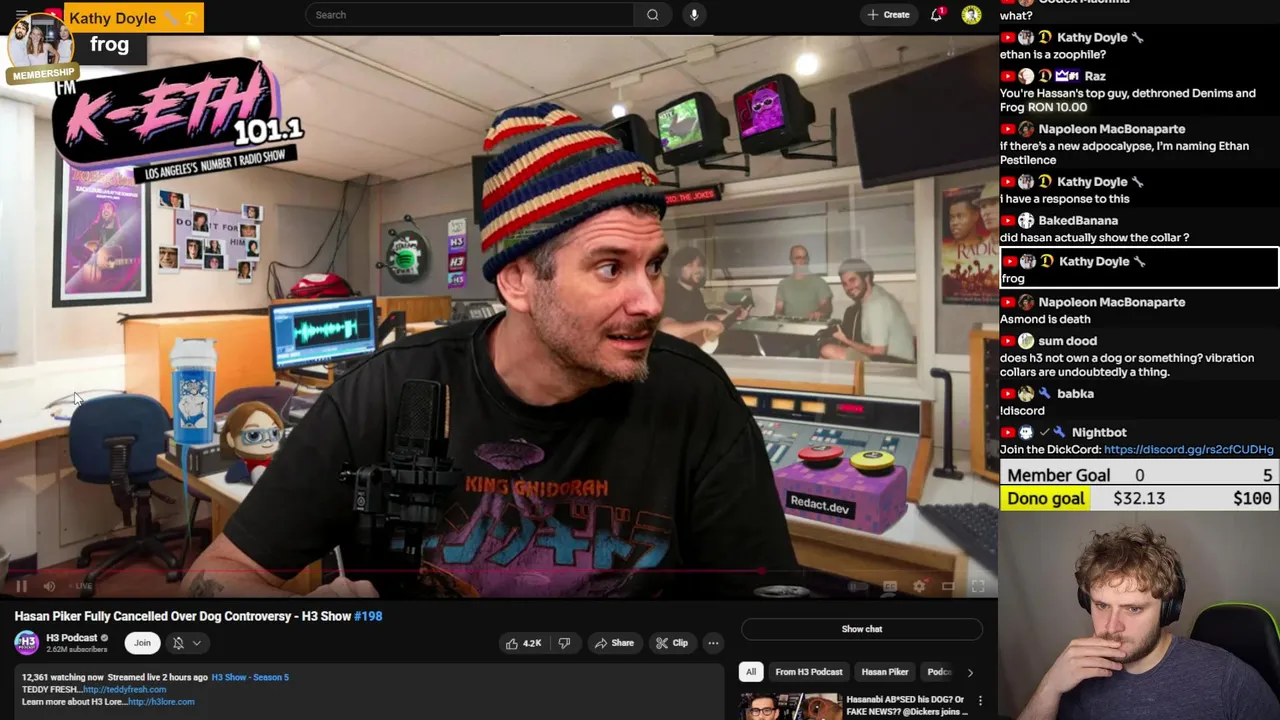The image size is (1280, 720).
Task: Select the All filter chip
Action: coord(751,672)
